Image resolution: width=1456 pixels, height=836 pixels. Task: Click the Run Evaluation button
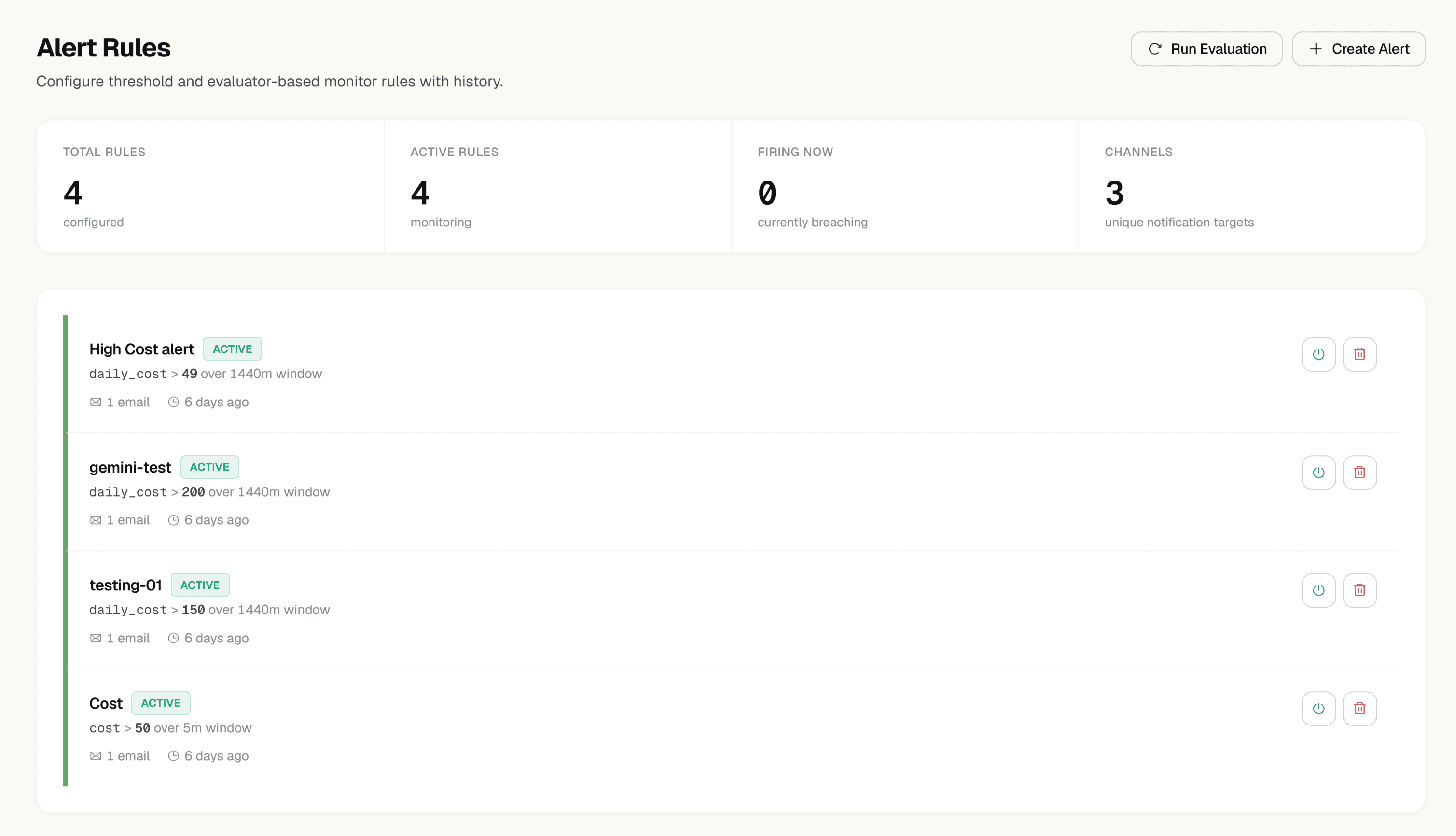[x=1206, y=49]
